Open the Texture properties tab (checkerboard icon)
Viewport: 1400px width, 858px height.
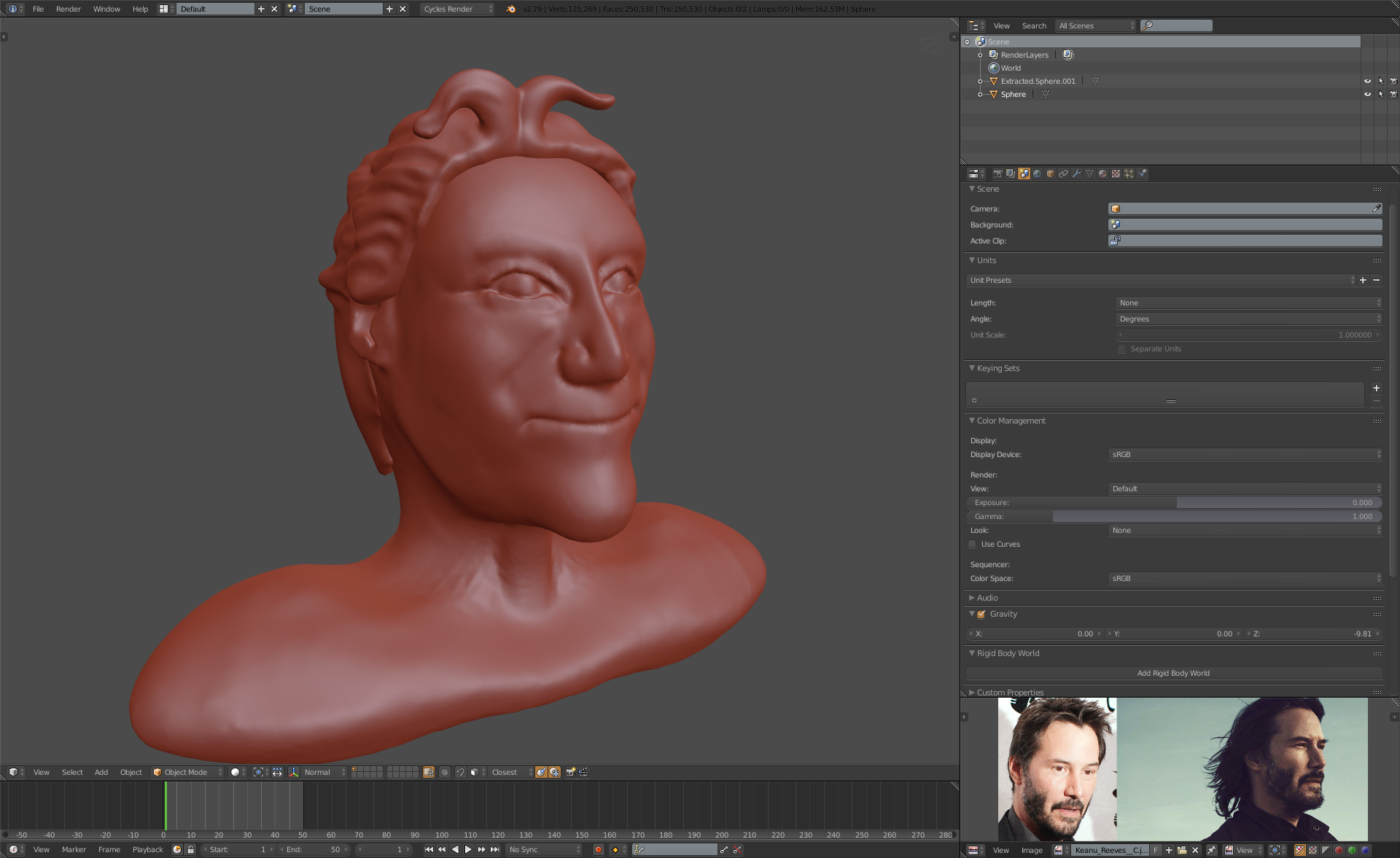pos(1116,173)
